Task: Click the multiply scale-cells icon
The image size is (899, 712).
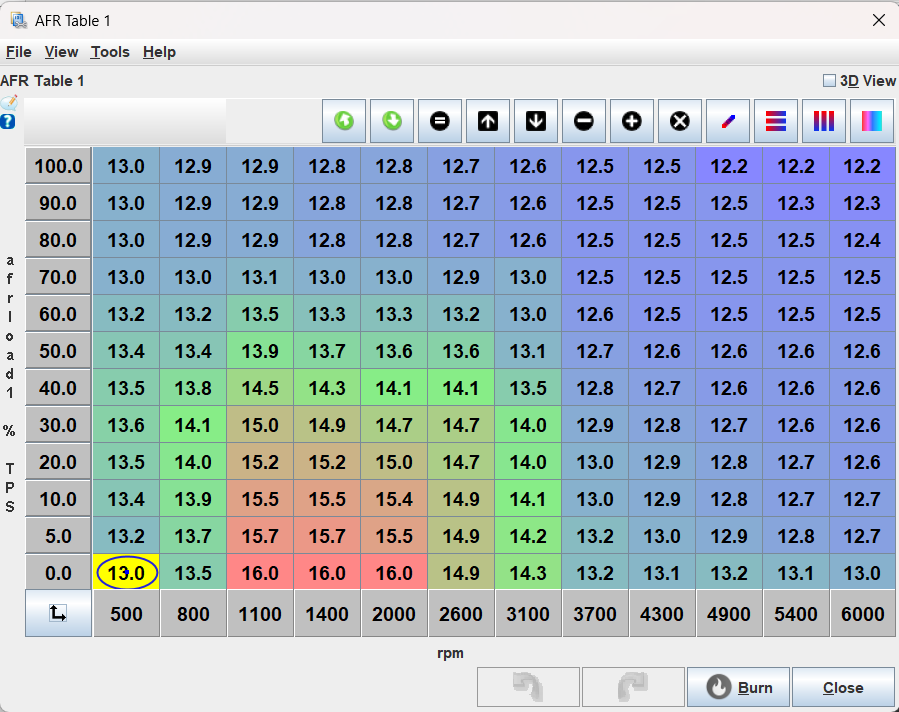Action: click(680, 121)
